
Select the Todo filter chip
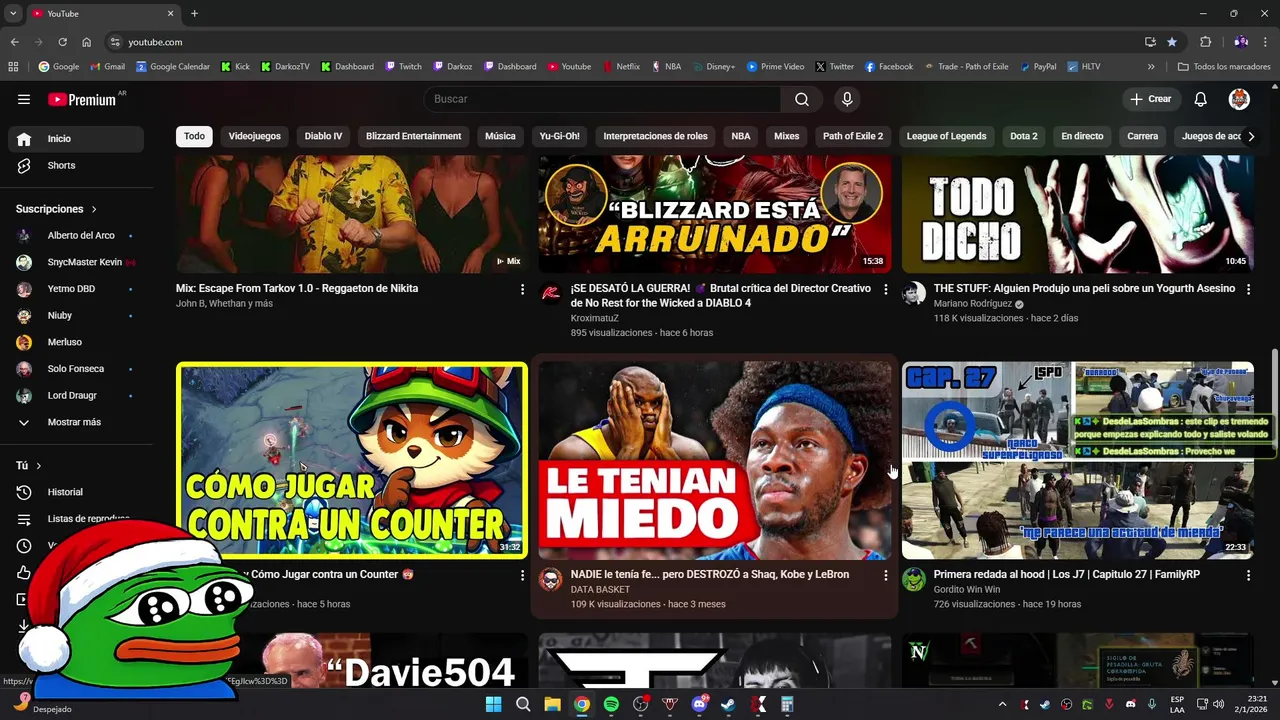tap(194, 136)
